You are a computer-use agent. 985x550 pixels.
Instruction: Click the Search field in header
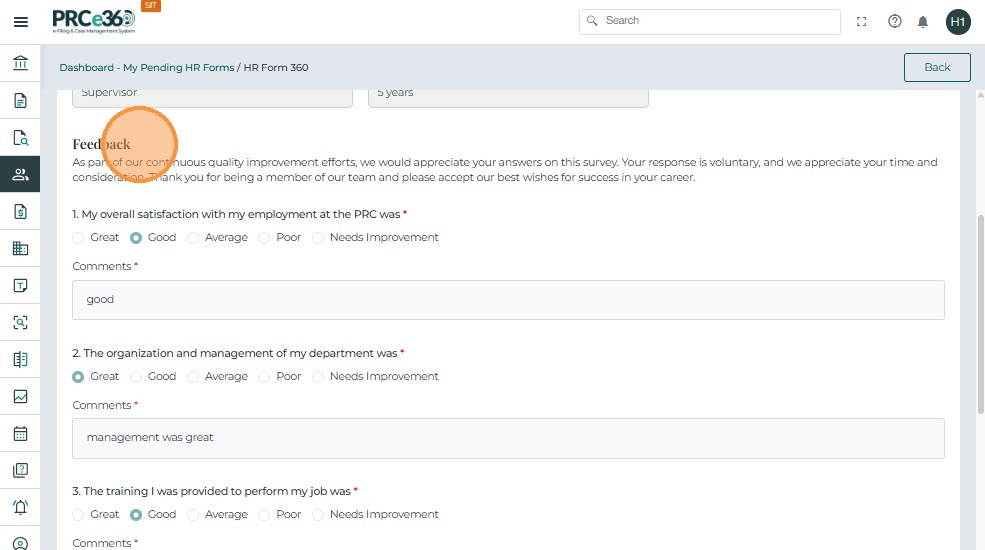710,21
